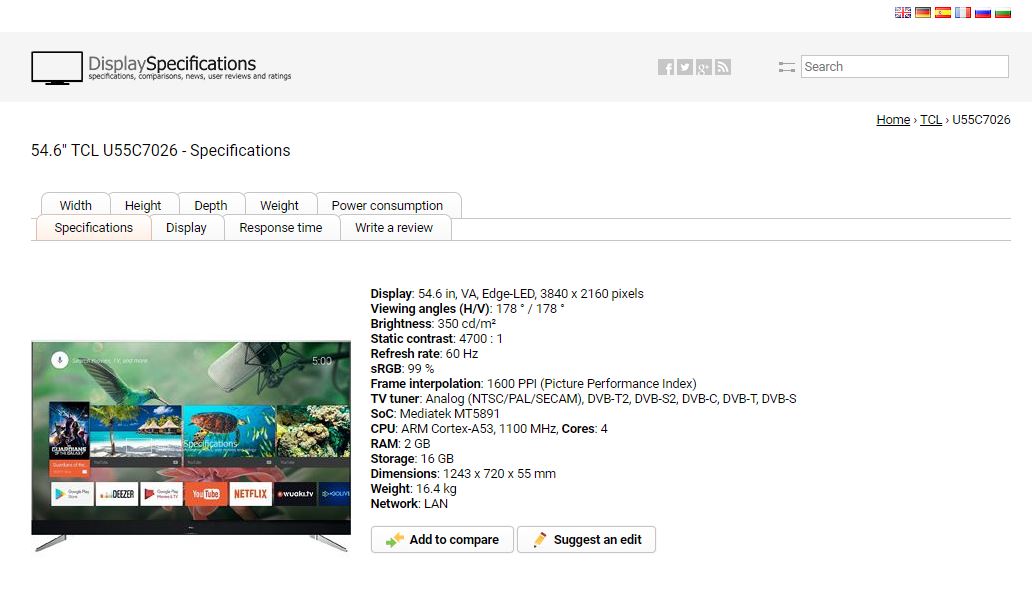
Task: Open the Twitter social icon
Action: tap(685, 67)
